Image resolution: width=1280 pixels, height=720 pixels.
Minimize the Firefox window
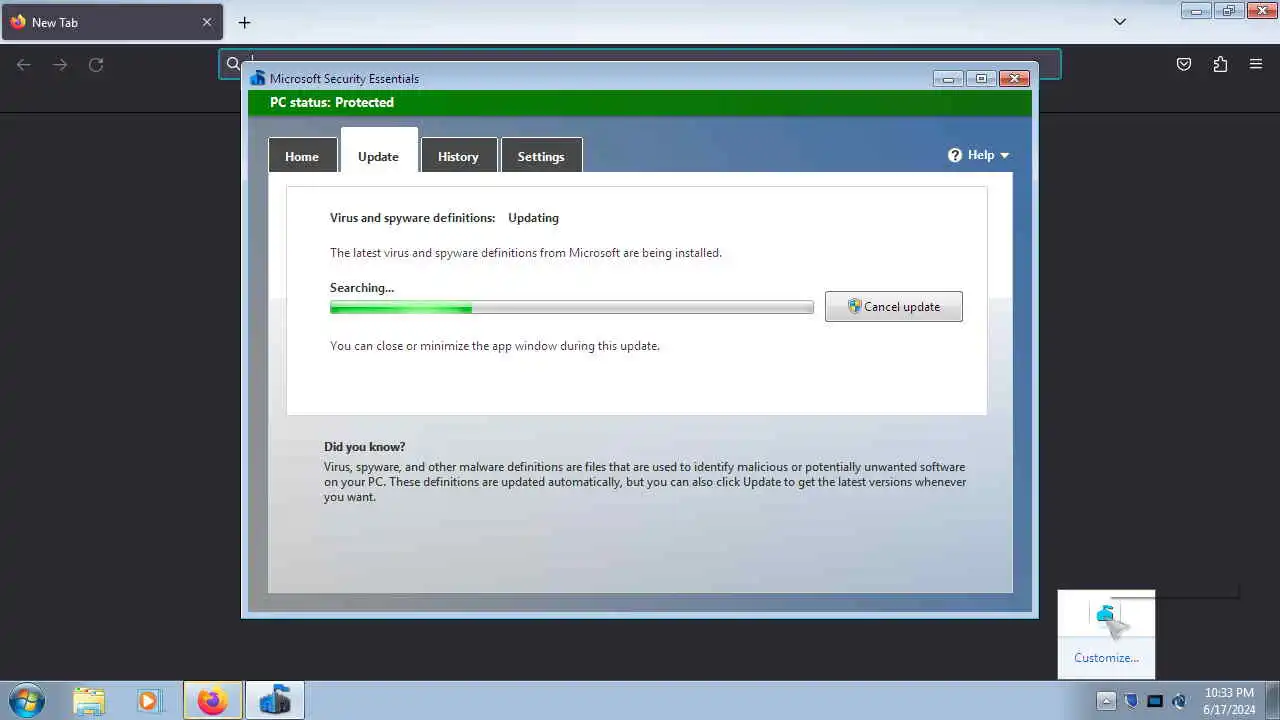tap(1196, 11)
